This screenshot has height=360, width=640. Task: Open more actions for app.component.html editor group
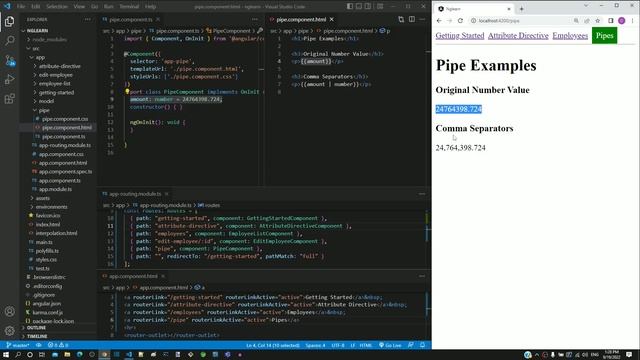[422, 276]
